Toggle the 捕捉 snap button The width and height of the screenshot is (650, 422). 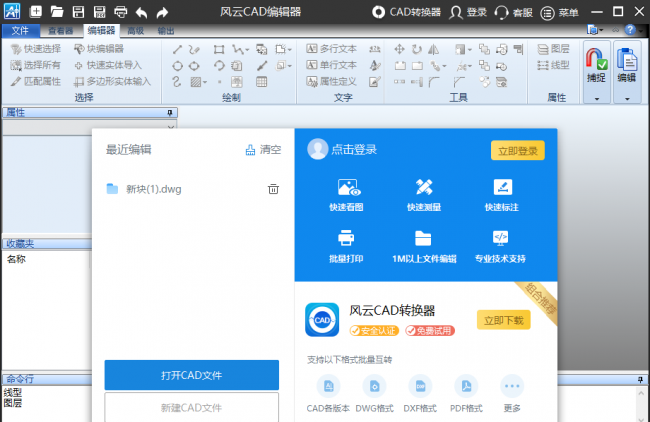pos(597,65)
